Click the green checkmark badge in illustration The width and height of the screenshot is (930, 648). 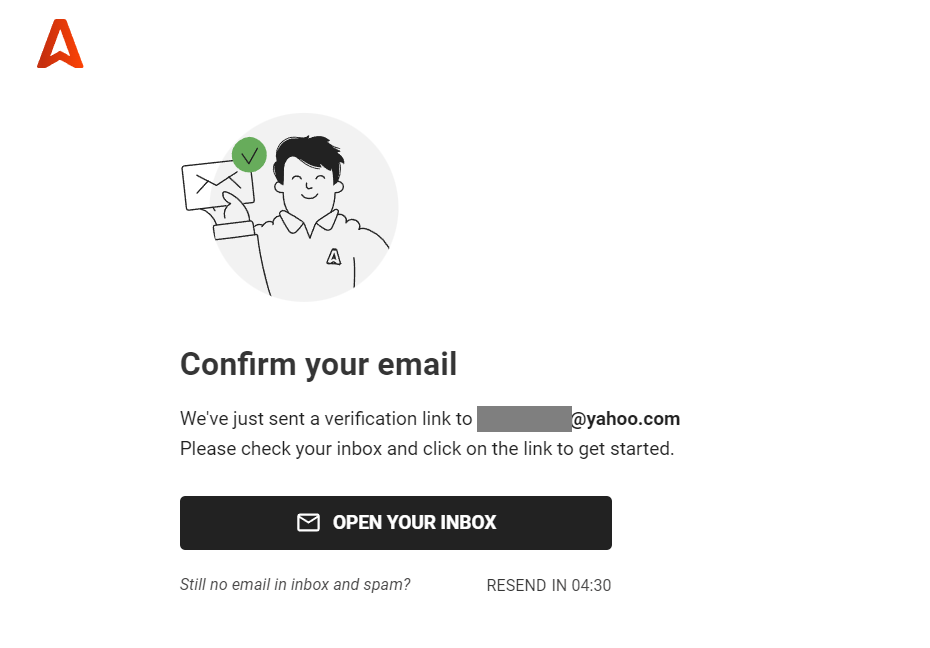coord(249,156)
